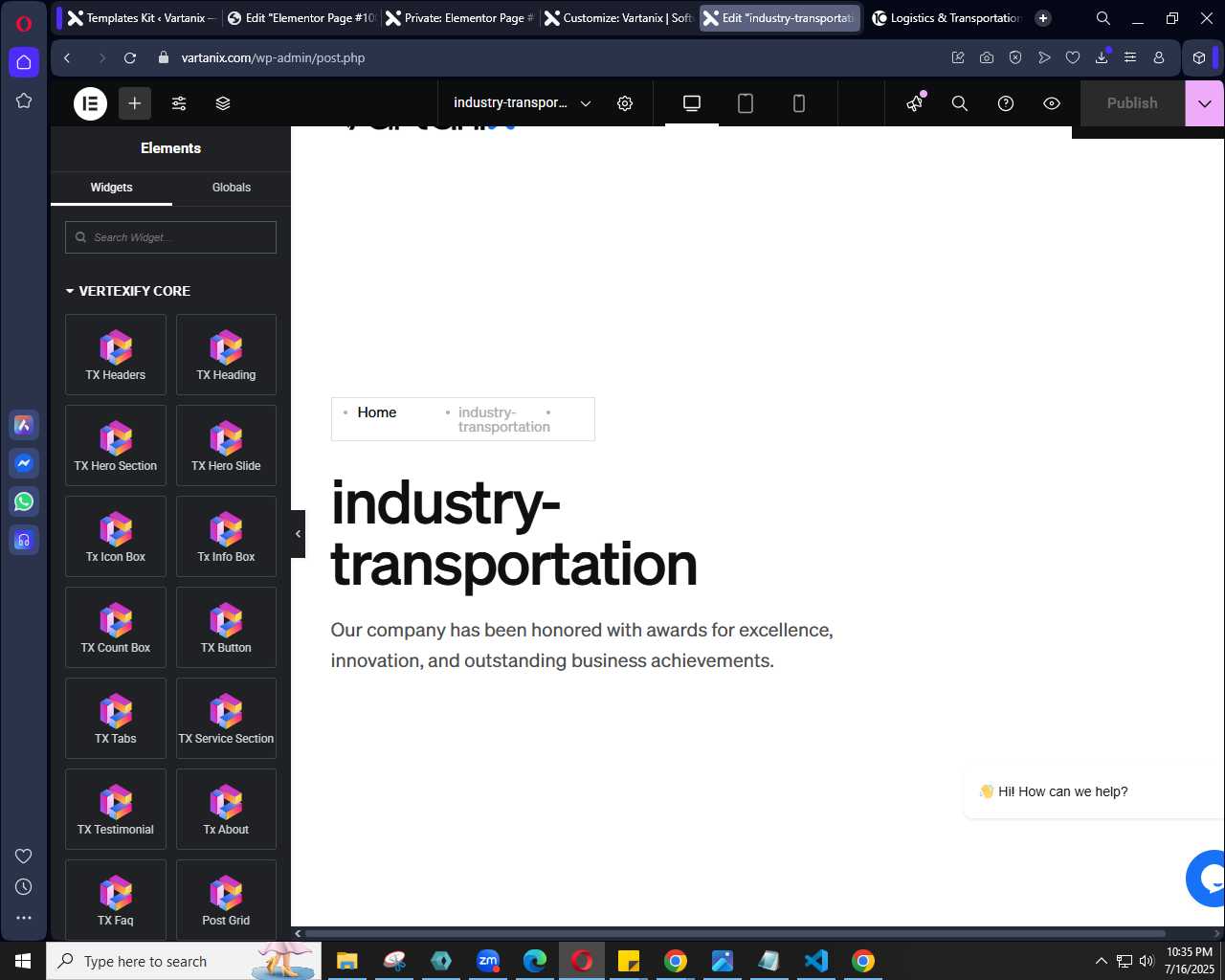Switch to Templates Kit Vartanix browser tab
1225x980 pixels.
pos(142,18)
